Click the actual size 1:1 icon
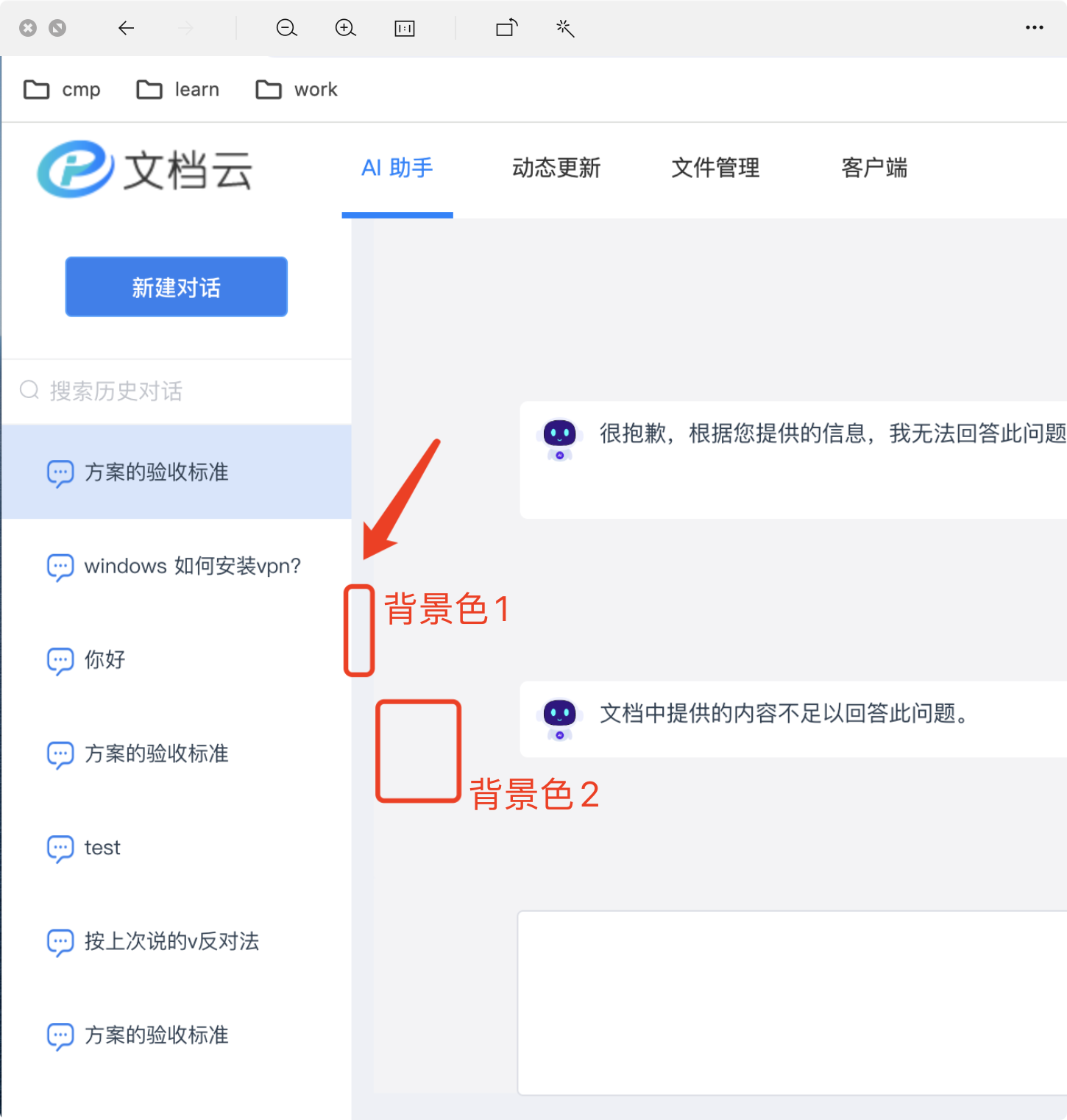This screenshot has width=1067, height=1120. tap(405, 29)
